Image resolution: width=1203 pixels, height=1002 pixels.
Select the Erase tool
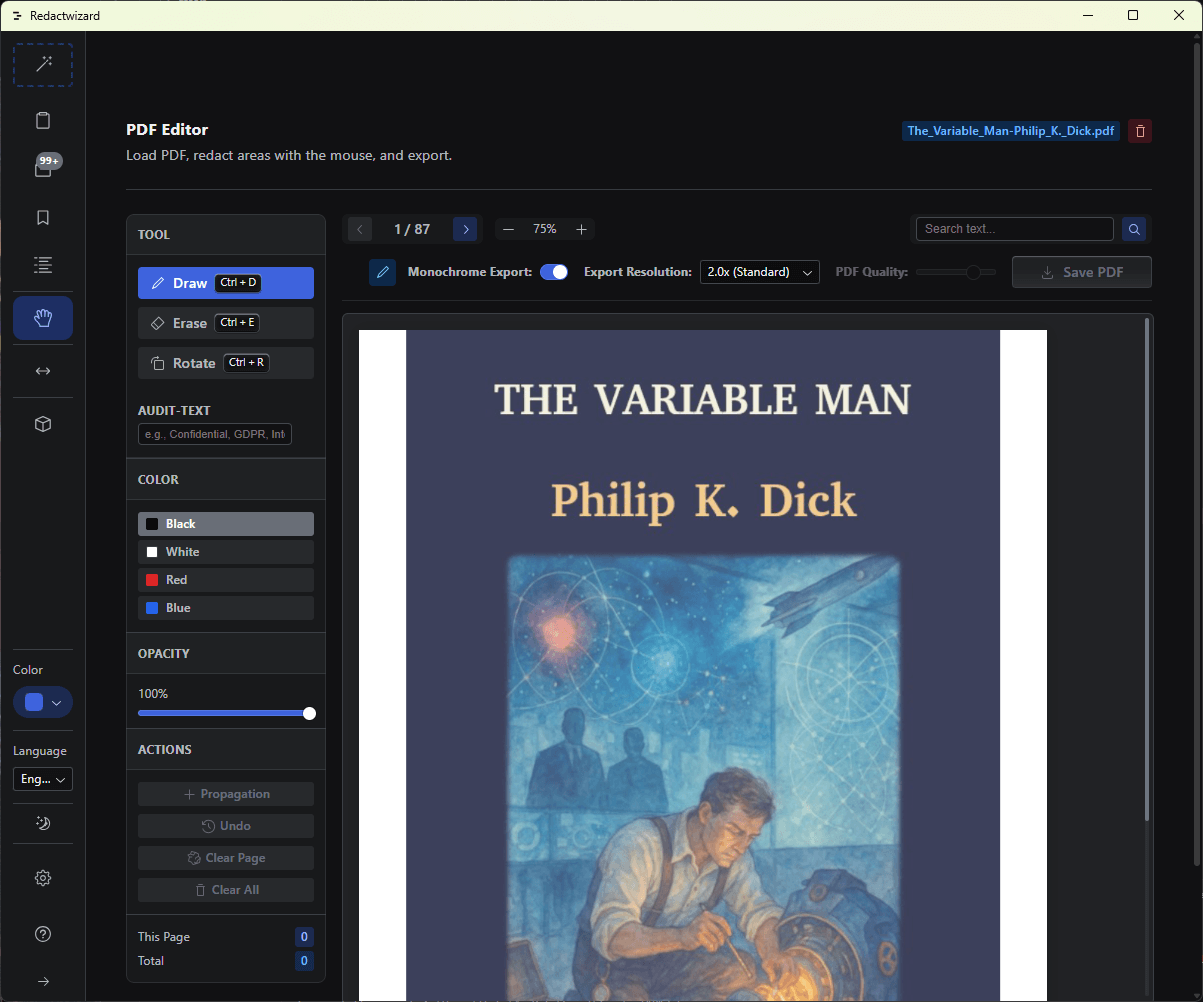[x=226, y=323]
